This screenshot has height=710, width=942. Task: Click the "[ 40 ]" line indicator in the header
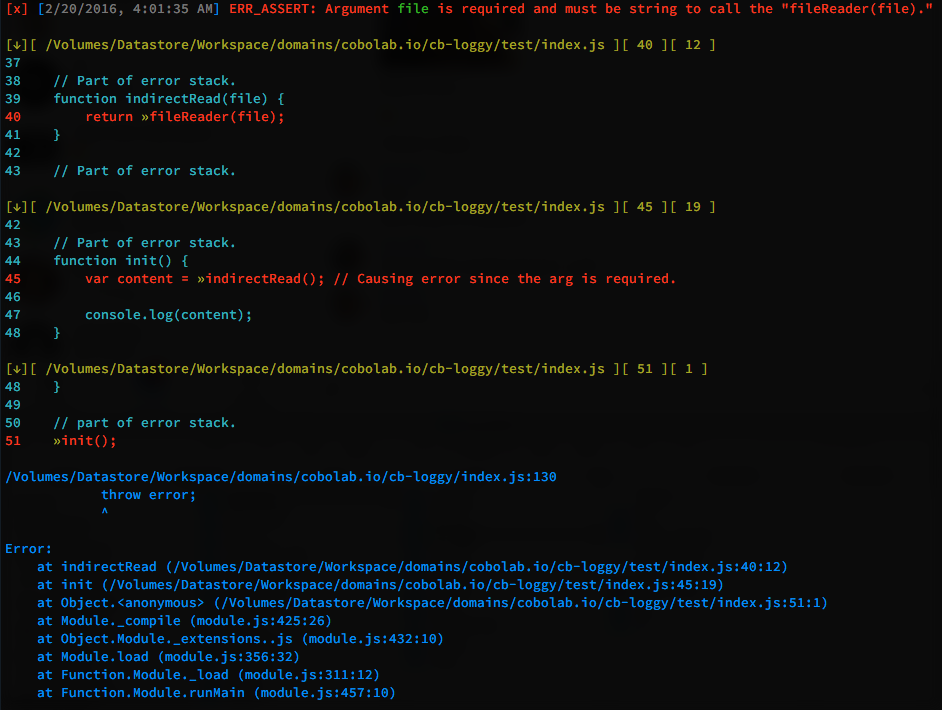[645, 45]
